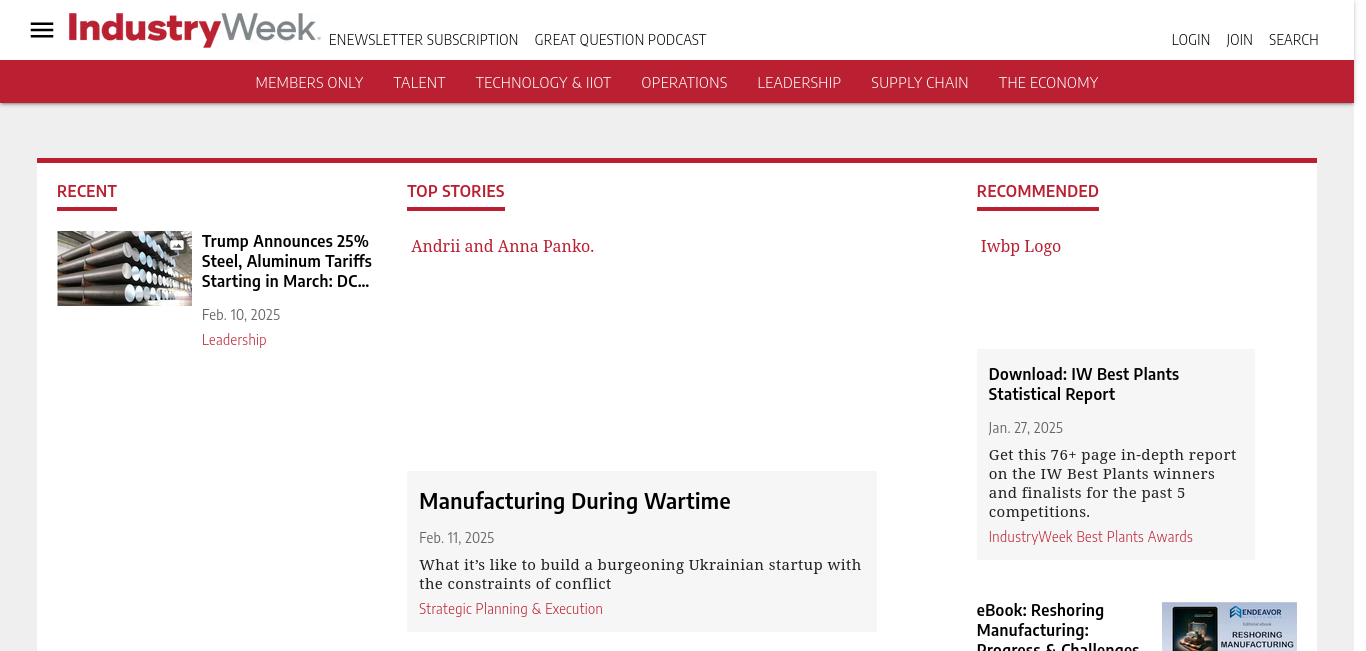
Task: Visit the Supply Chain section
Action: pos(919,83)
